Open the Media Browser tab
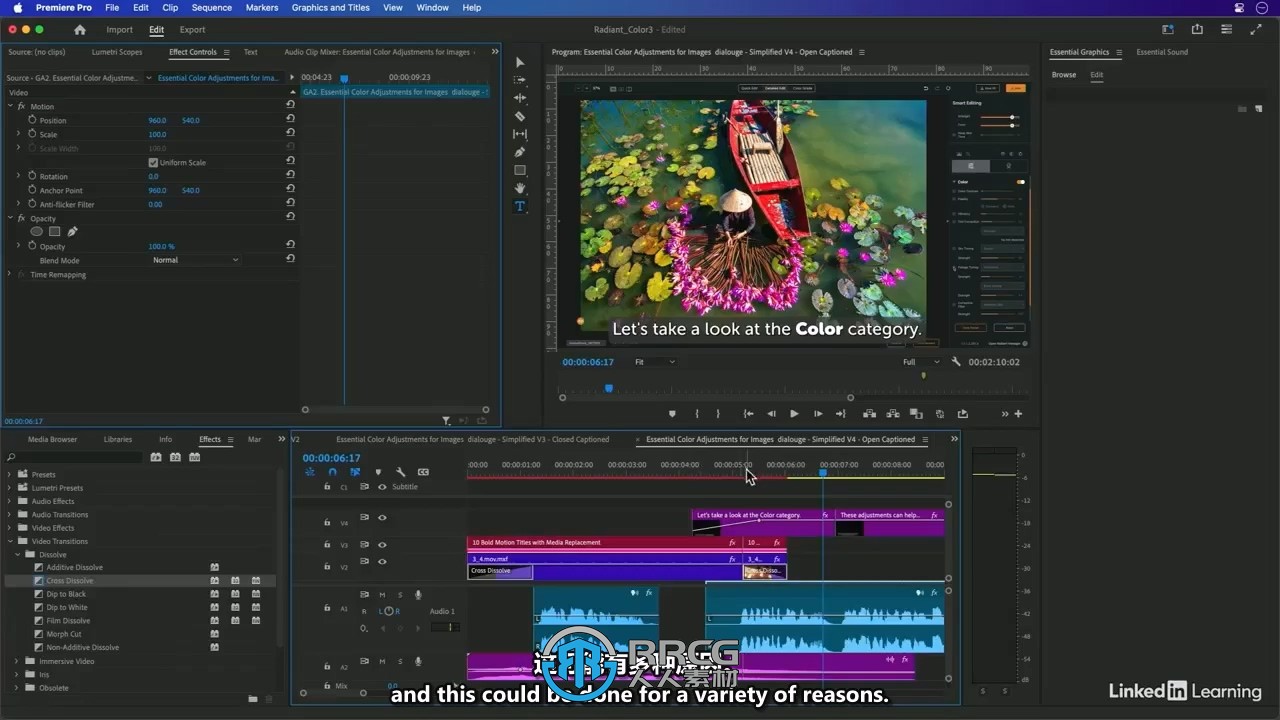The image size is (1280, 720). 52,439
